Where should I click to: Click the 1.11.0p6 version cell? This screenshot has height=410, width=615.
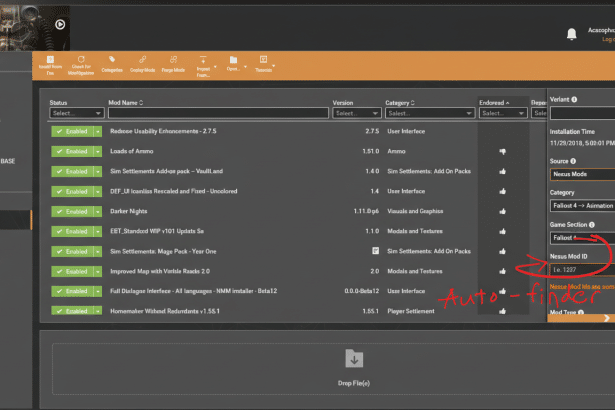pyautogui.click(x=366, y=211)
